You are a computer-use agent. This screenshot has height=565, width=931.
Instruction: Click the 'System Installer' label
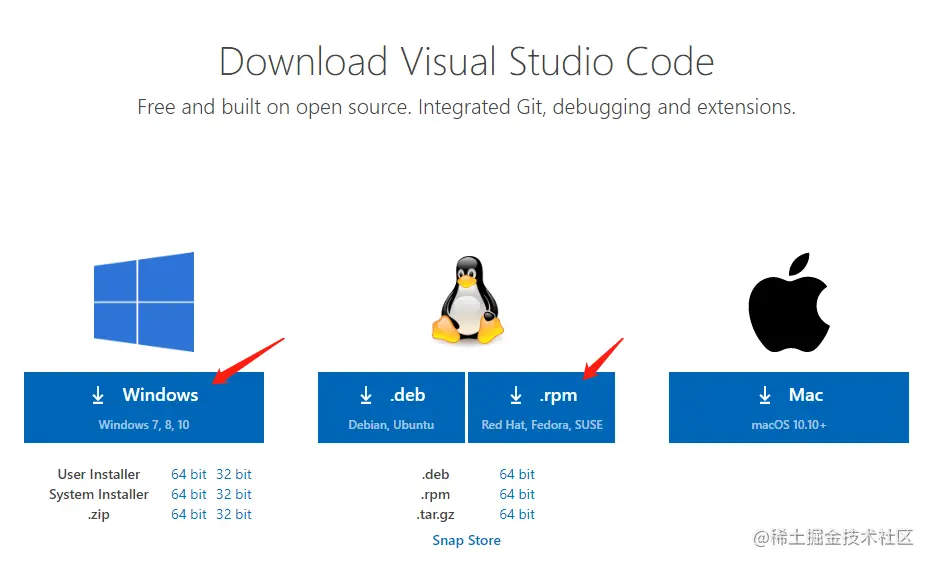[99, 494]
